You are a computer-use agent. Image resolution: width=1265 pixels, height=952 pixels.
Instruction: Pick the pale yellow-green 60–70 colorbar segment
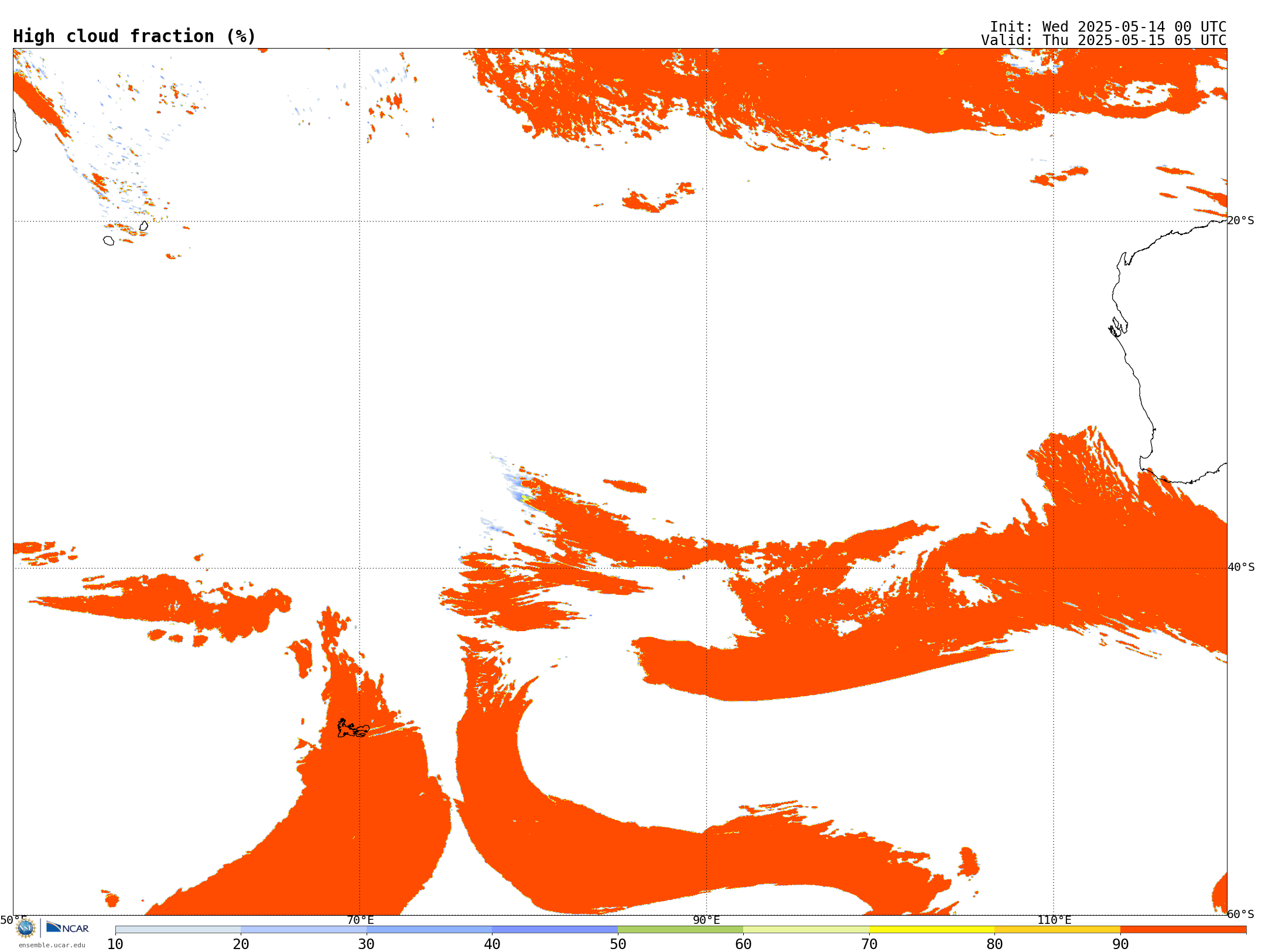click(806, 930)
